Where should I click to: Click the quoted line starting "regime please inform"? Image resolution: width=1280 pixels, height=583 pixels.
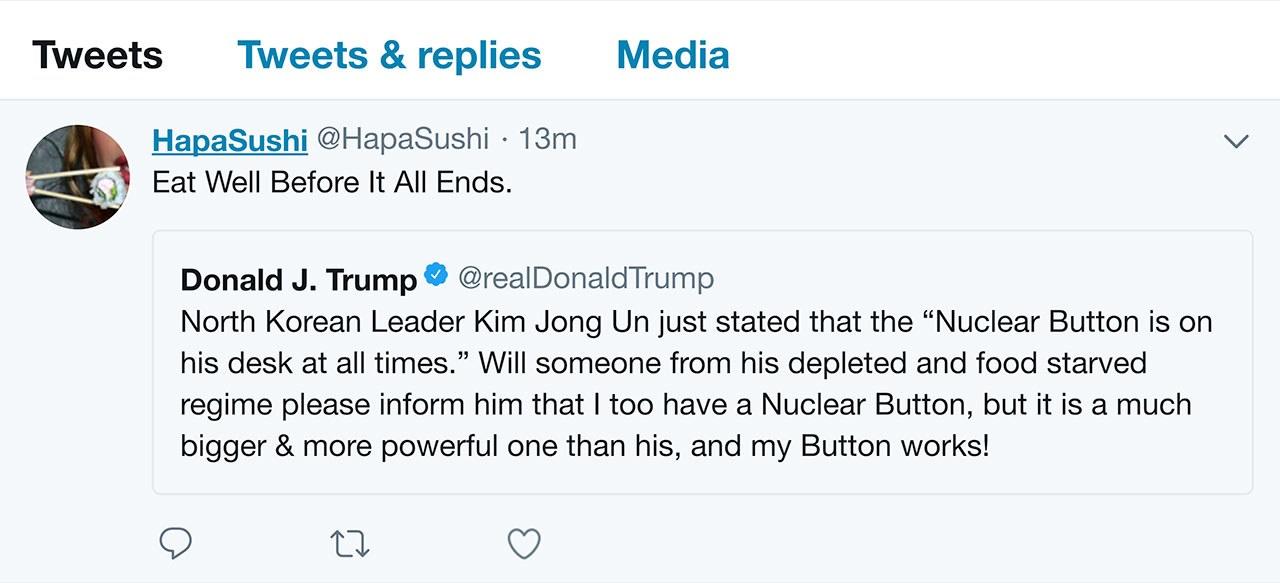[686, 405]
